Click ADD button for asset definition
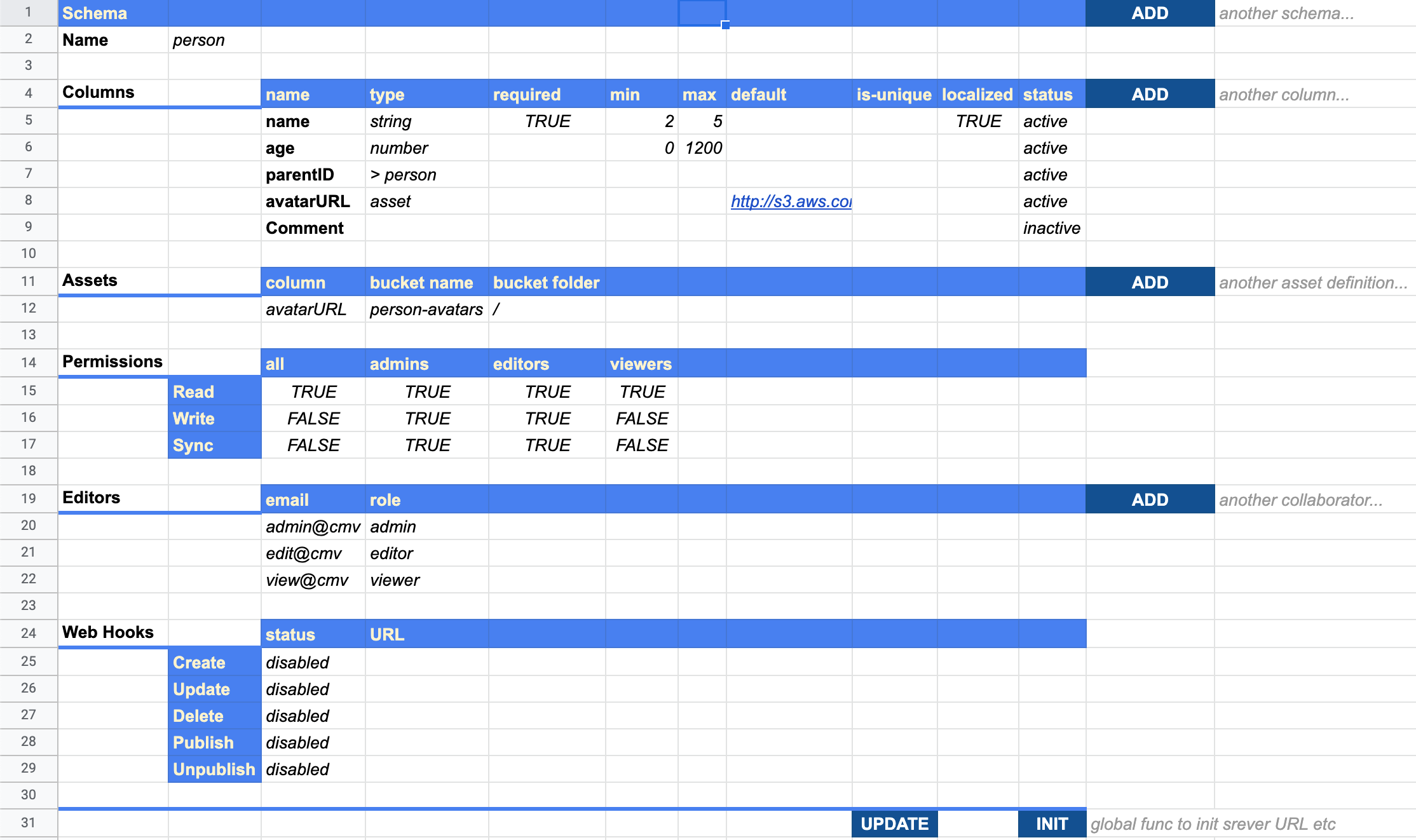 click(x=1149, y=283)
